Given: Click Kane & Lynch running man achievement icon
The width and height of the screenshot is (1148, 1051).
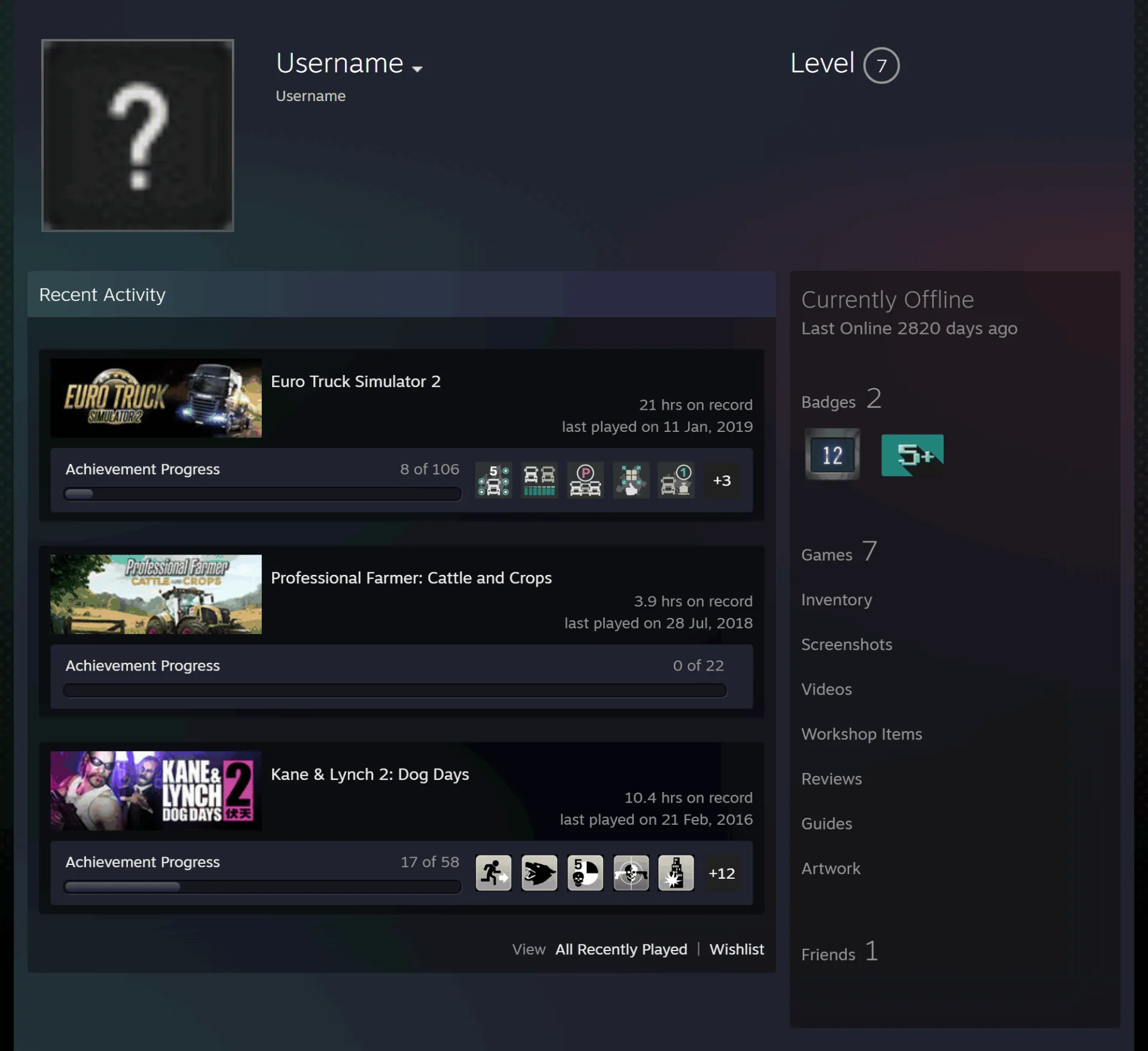Looking at the screenshot, I should click(x=493, y=873).
